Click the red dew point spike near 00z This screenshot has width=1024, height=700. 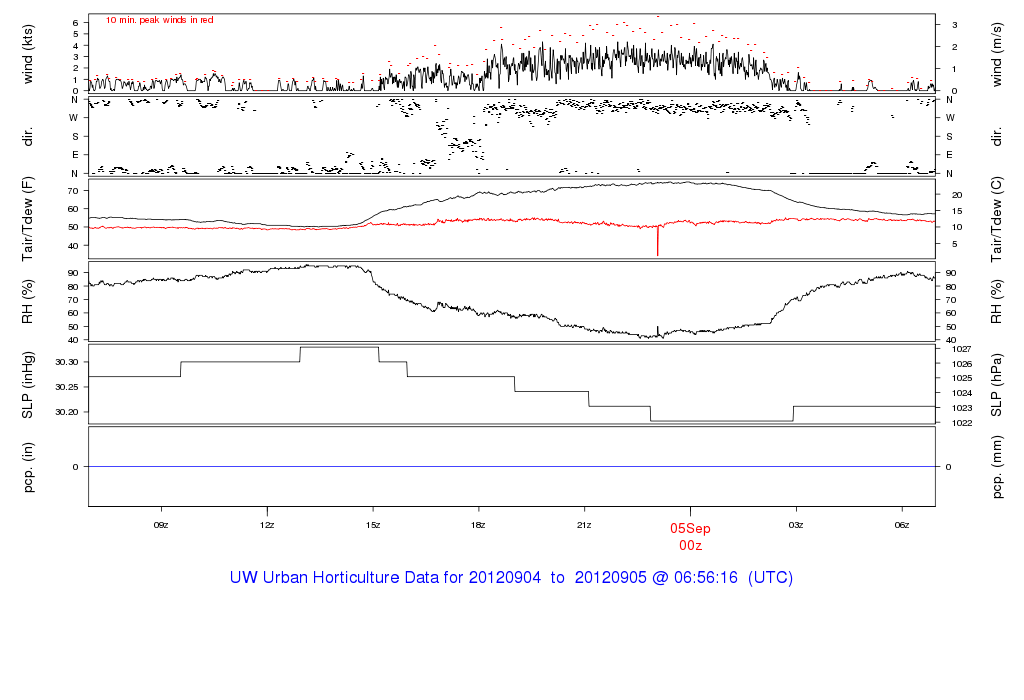pos(658,242)
